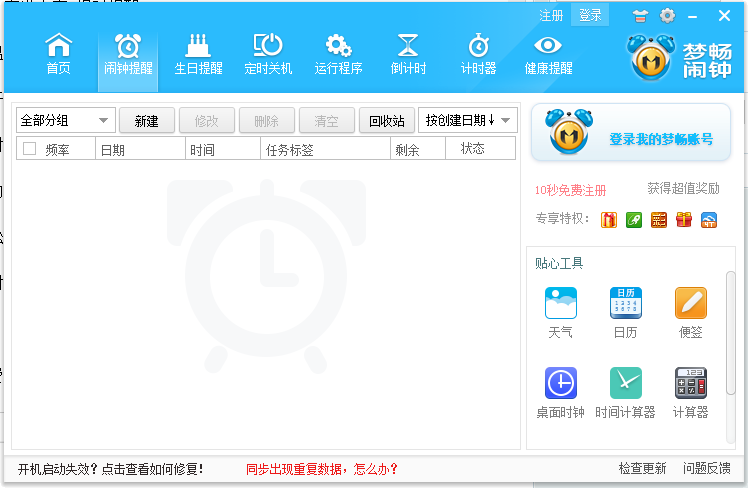748x488 pixels.
Task: Click the blue cloud privilege icon
Action: point(709,220)
